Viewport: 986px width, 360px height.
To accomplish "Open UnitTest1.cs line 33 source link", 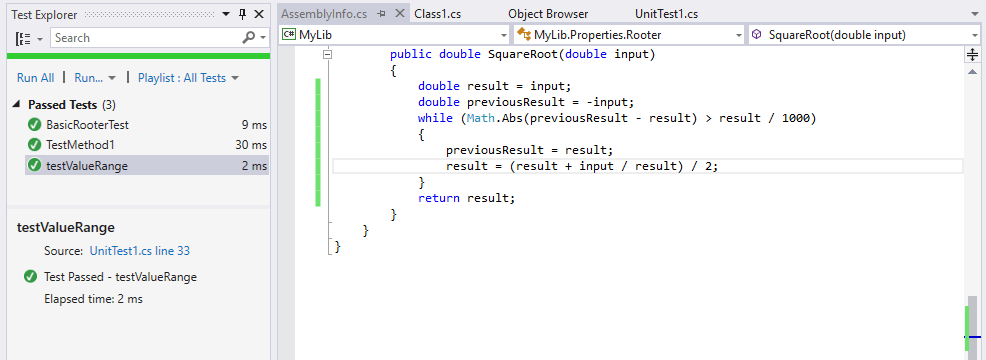I will [x=140, y=250].
